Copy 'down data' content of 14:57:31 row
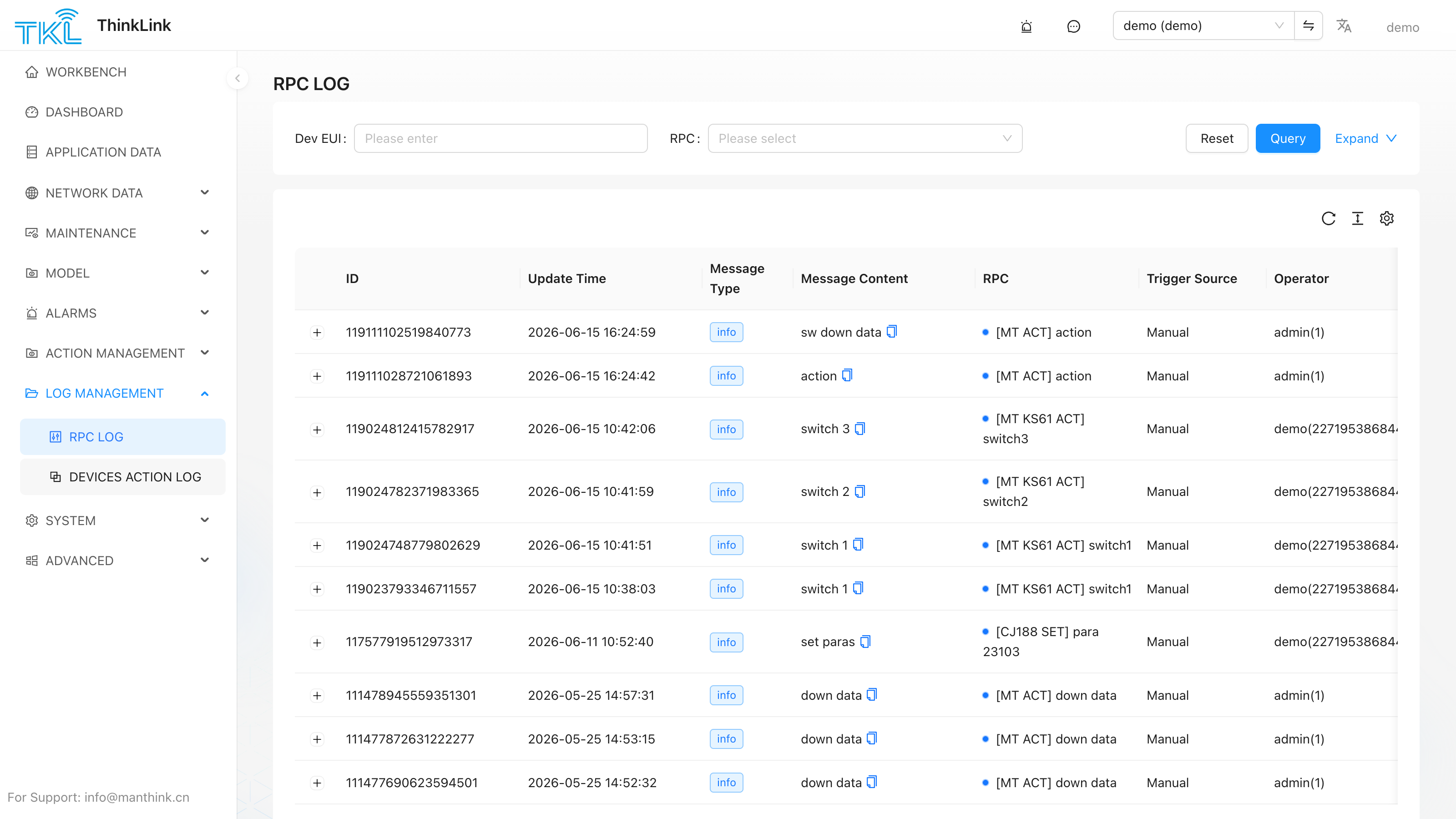 click(x=872, y=695)
